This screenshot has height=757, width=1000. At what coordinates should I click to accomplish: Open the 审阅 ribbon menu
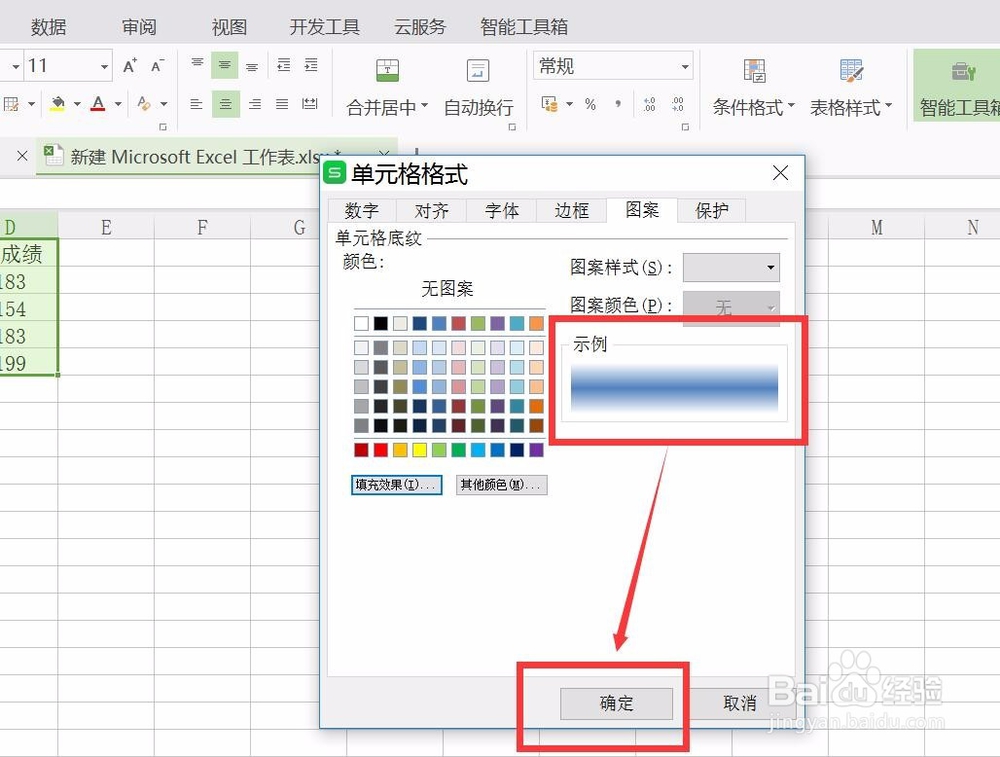click(139, 27)
